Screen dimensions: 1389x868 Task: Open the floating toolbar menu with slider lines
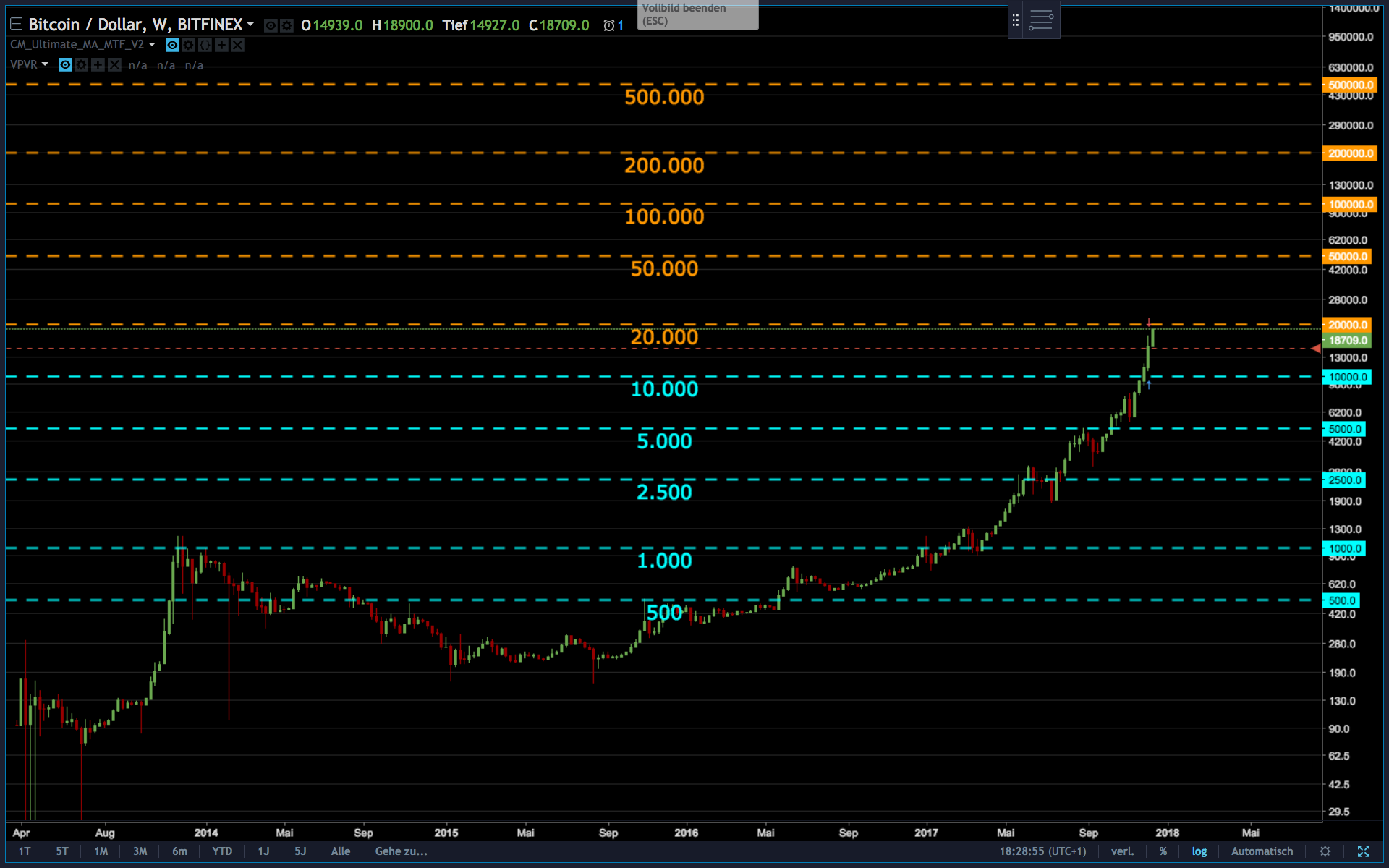[x=1041, y=20]
